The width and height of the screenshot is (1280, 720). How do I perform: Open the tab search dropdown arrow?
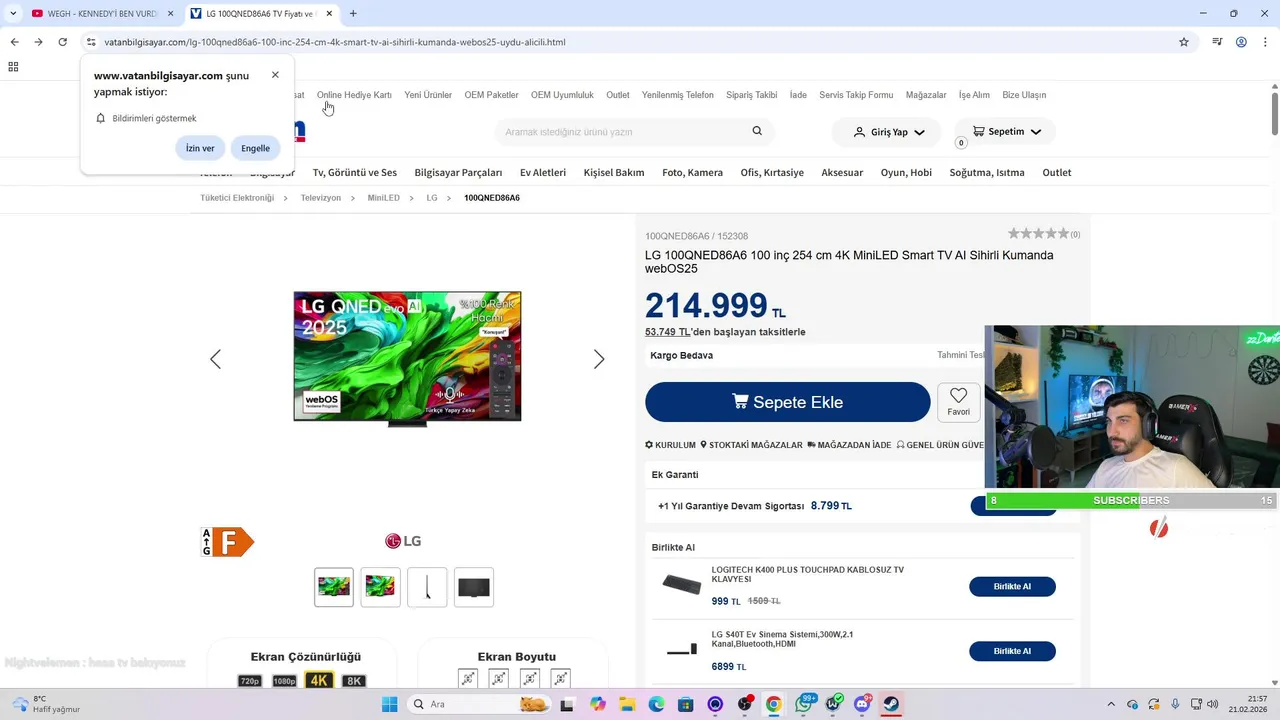12,14
